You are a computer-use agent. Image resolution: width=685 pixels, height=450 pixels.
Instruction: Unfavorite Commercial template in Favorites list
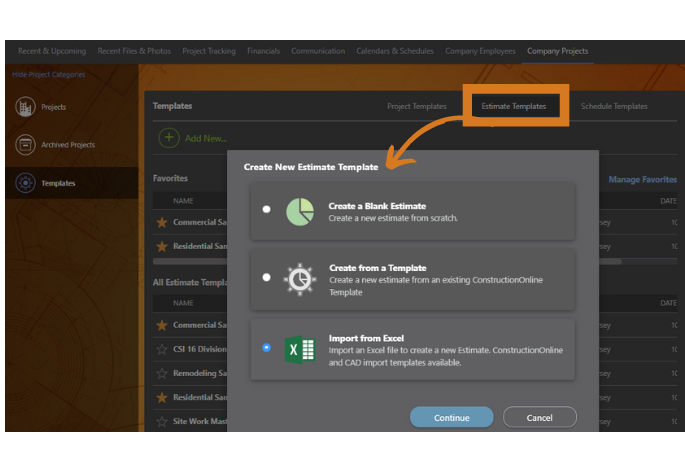(x=162, y=222)
